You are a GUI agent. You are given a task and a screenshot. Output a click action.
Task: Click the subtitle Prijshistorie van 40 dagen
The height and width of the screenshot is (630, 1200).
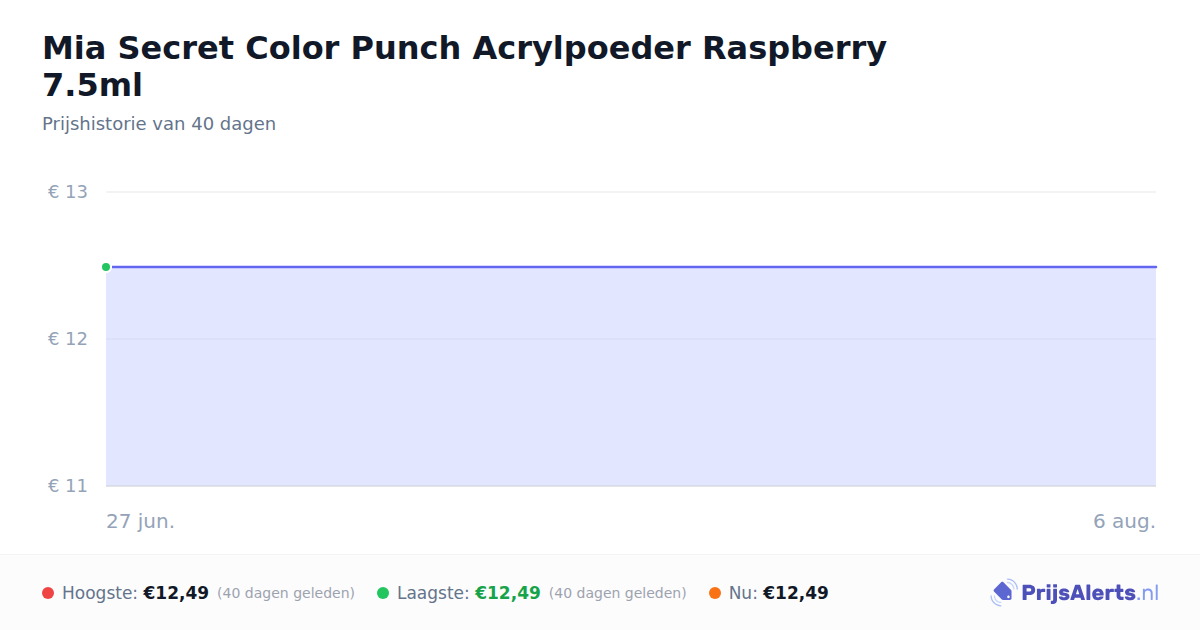pos(159,124)
